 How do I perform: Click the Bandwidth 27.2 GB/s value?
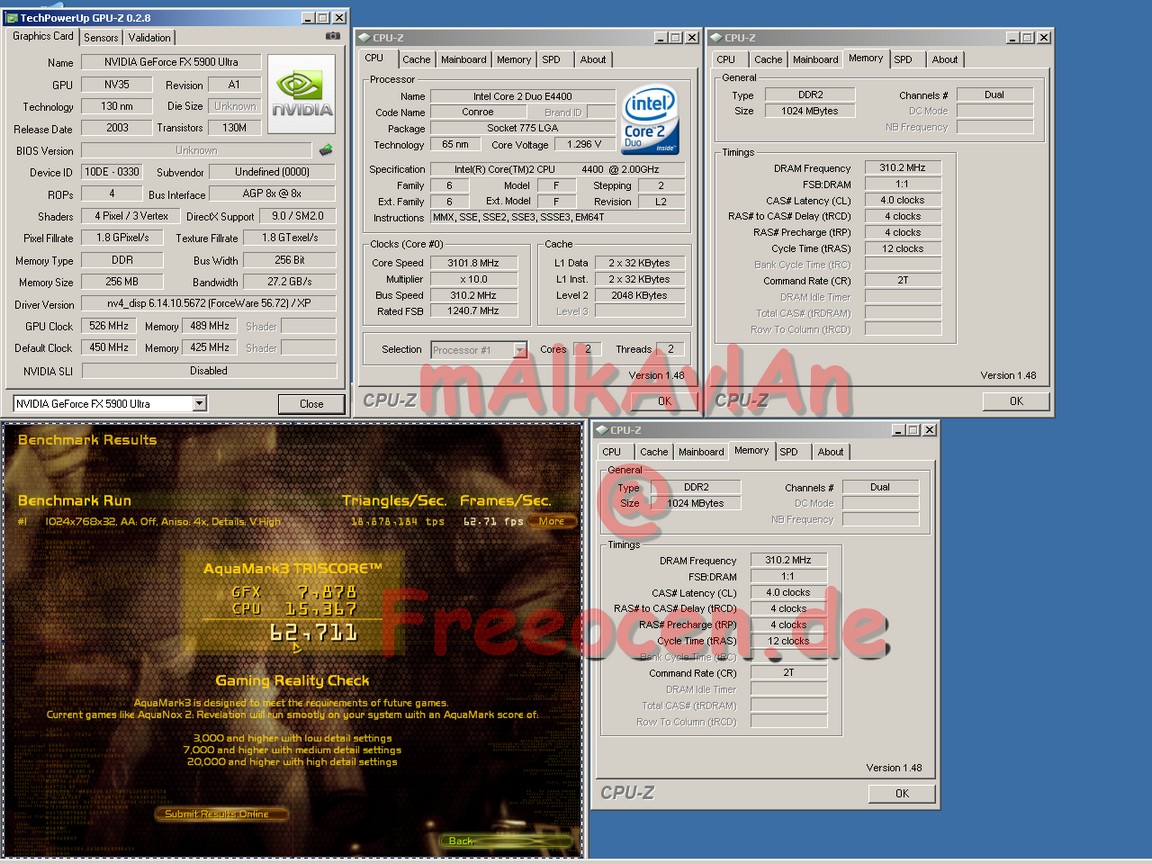tap(289, 282)
